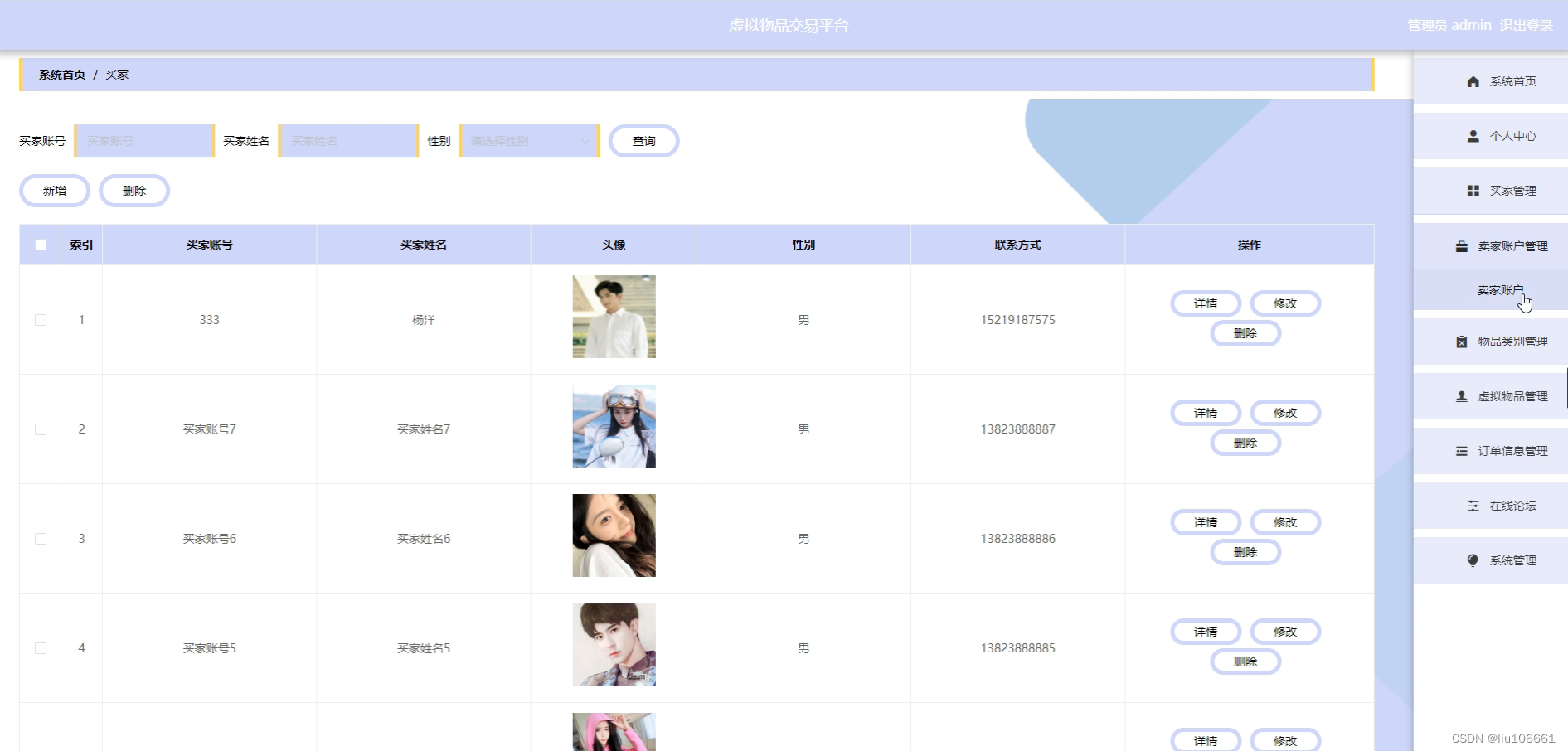This screenshot has height=751, width=1568.
Task: Click the home icon beside 系统首页
Action: 1473,81
